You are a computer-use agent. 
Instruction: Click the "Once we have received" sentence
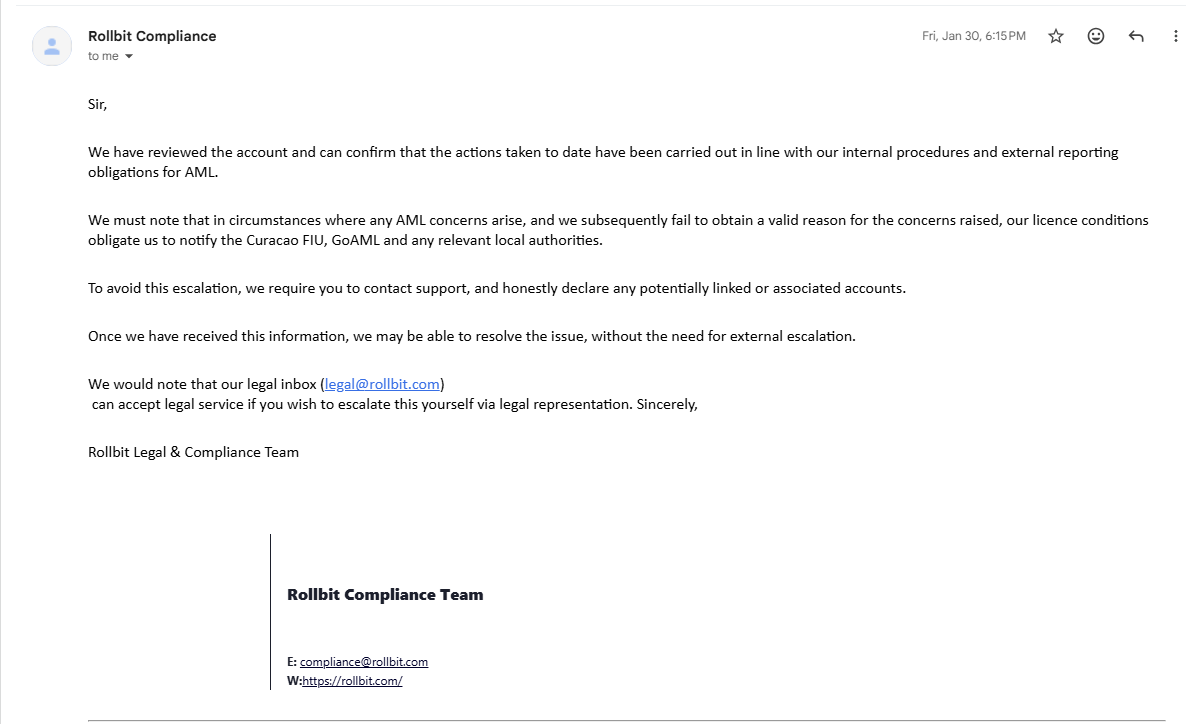[x=471, y=336]
